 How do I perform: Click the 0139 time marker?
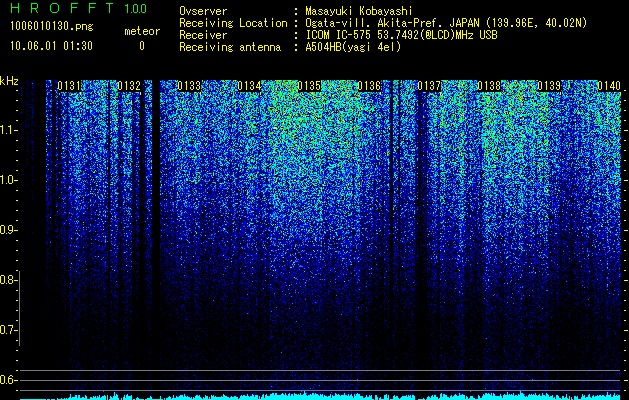pos(549,86)
